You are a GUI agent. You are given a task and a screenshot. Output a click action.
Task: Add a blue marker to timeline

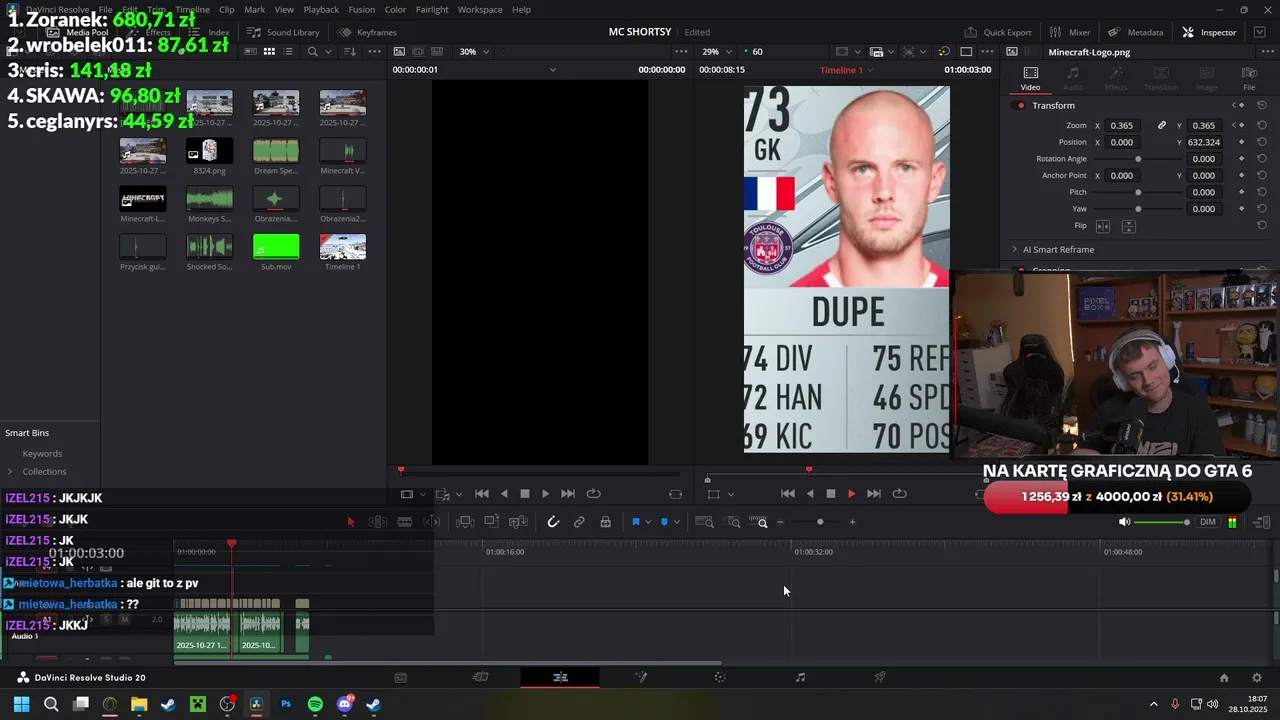pos(664,522)
